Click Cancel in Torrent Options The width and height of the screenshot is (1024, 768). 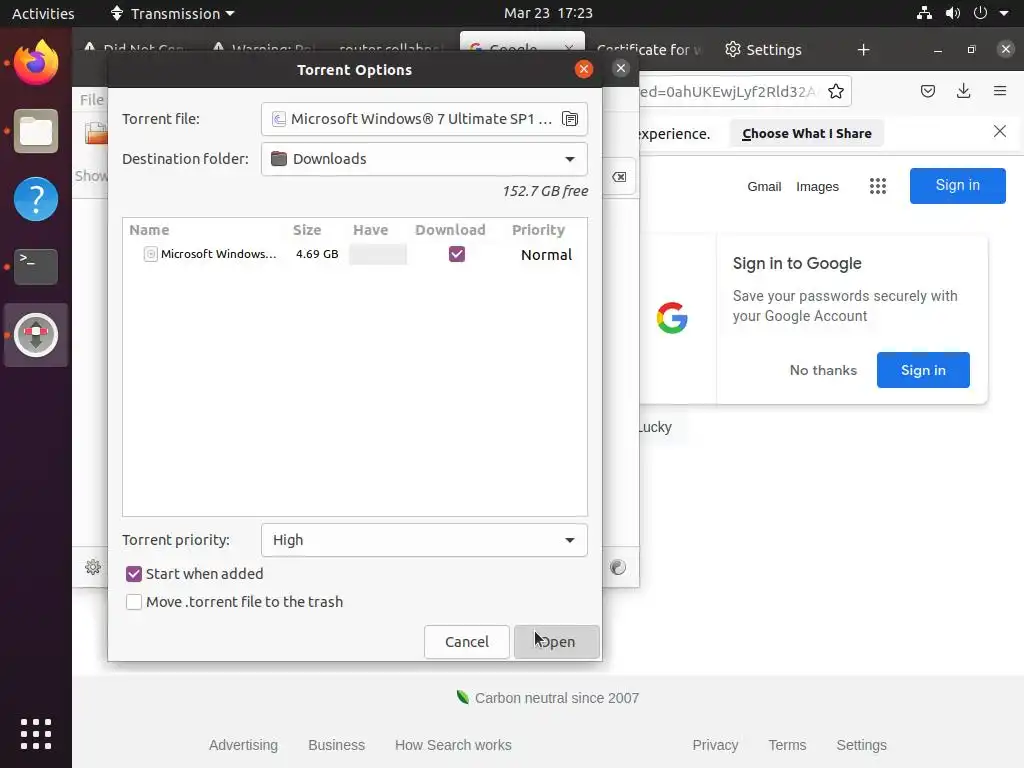coord(467,642)
